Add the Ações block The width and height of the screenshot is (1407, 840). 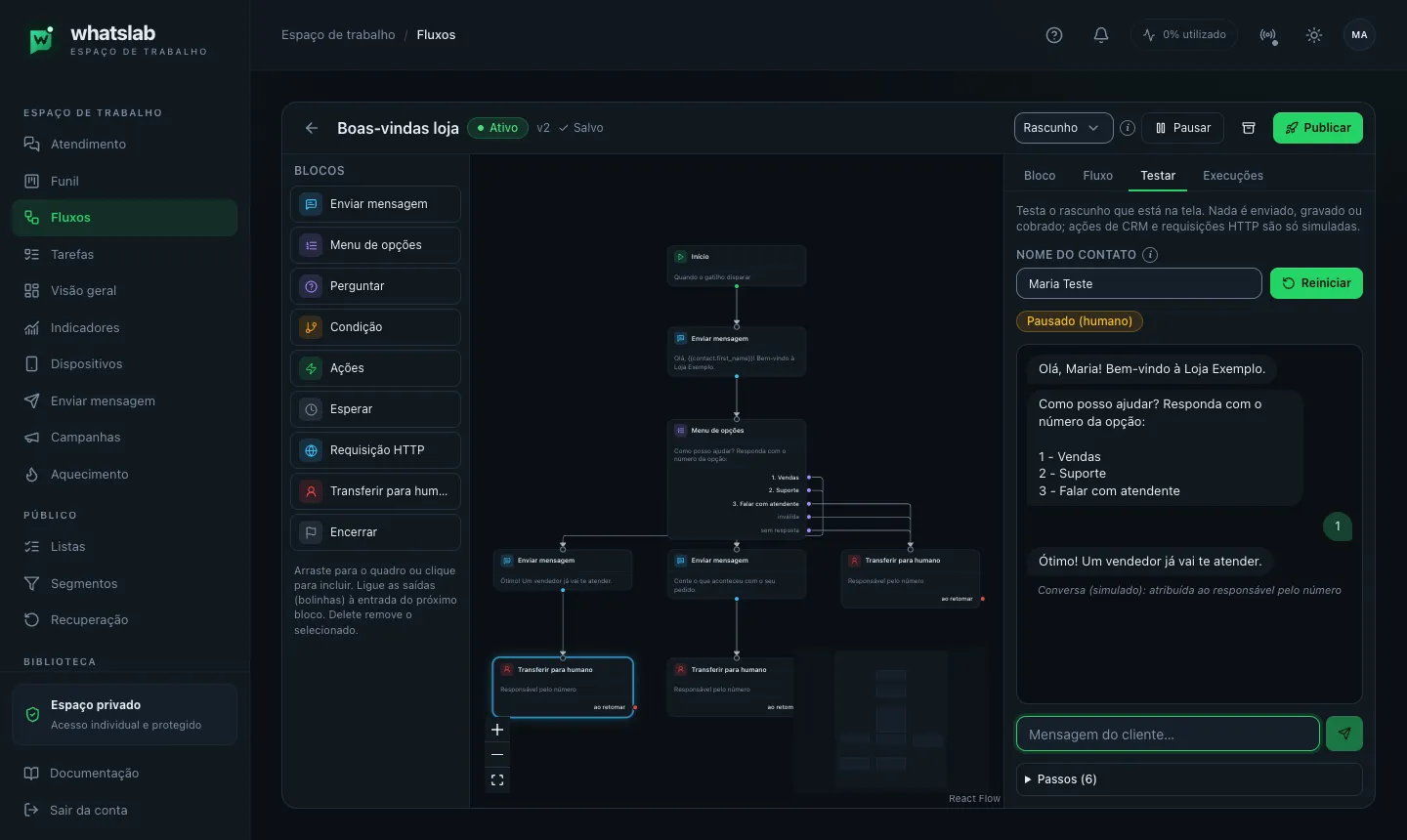[375, 368]
